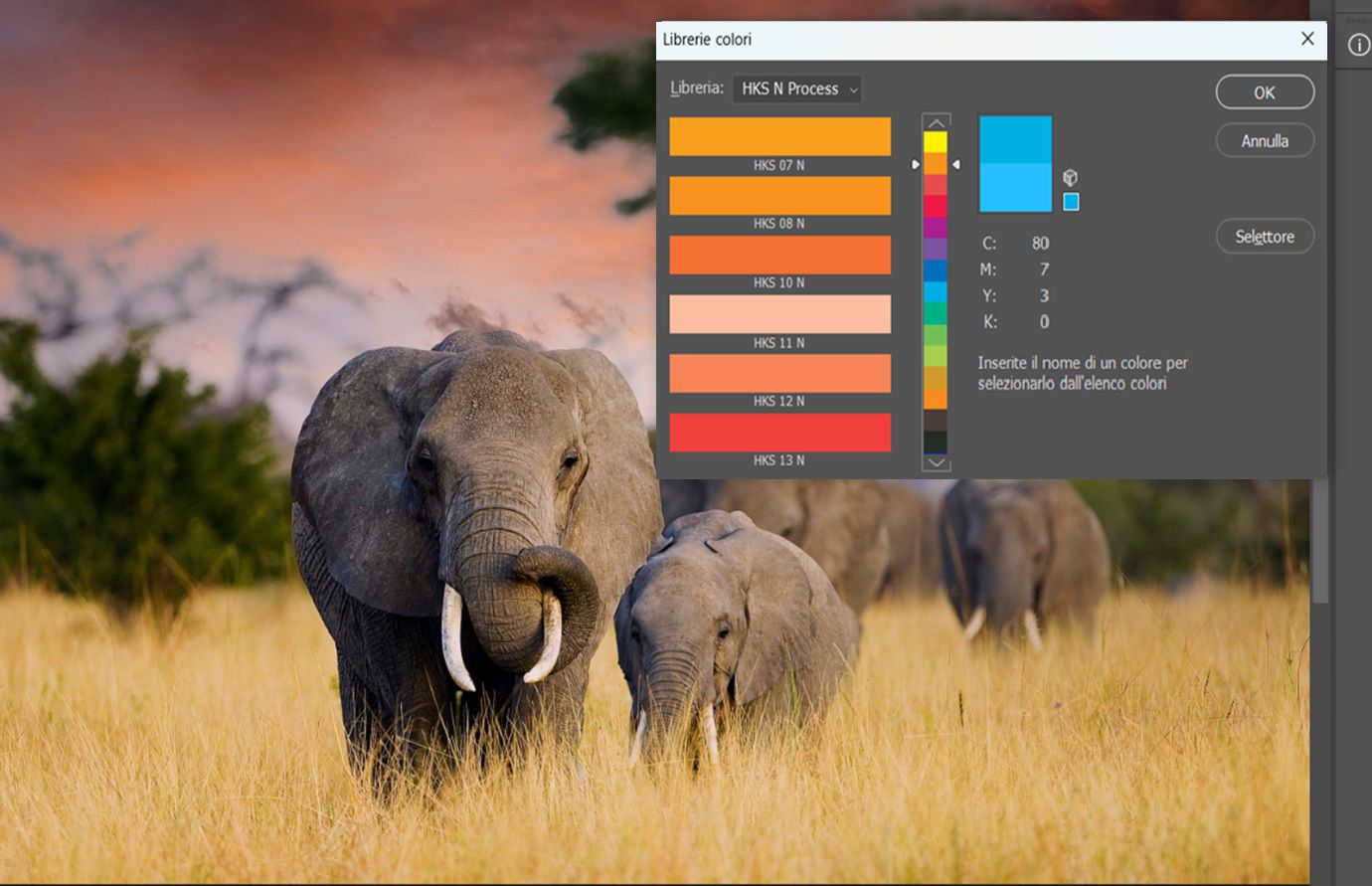The image size is (1372, 886).
Task: Choose the red HKS 13 N swatch
Action: pos(779,433)
